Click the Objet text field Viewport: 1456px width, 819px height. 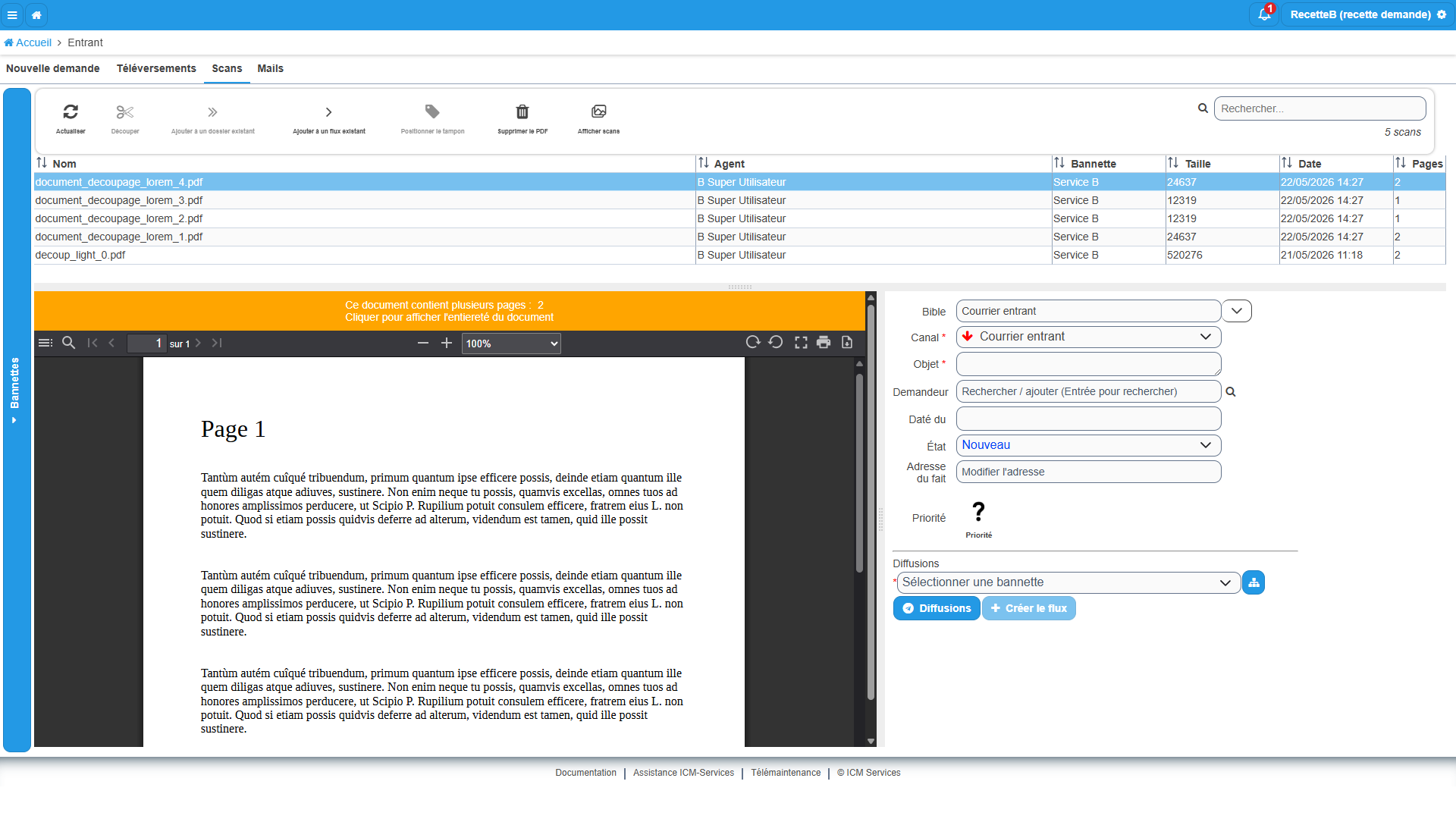(1088, 364)
